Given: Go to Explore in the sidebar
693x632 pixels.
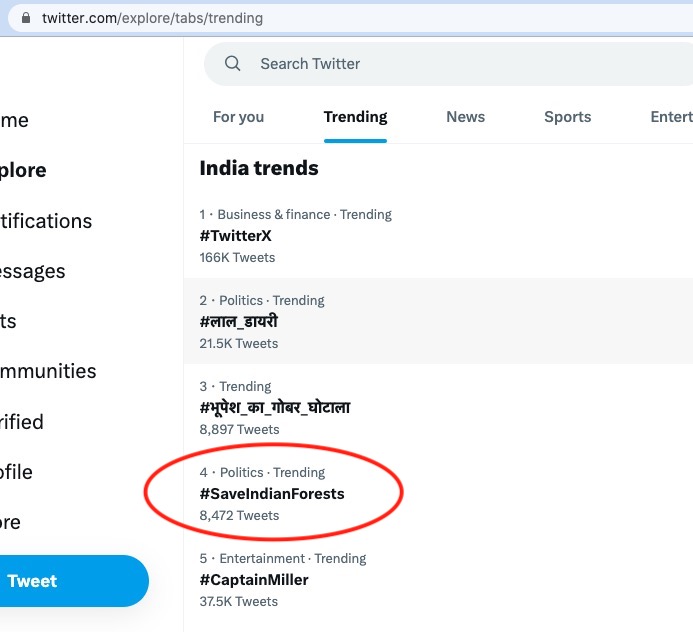Looking at the screenshot, I should point(23,170).
